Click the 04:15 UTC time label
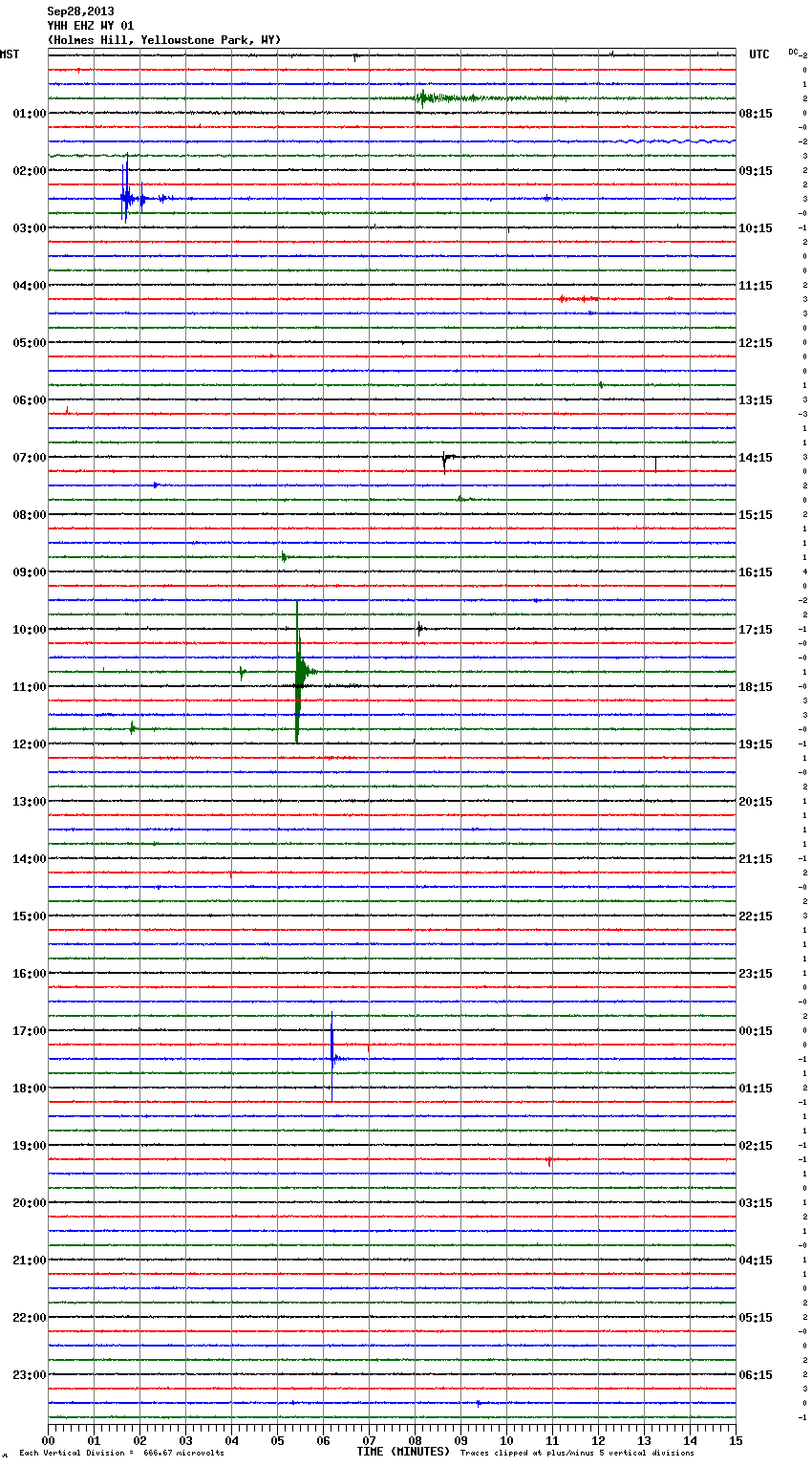 (756, 1261)
